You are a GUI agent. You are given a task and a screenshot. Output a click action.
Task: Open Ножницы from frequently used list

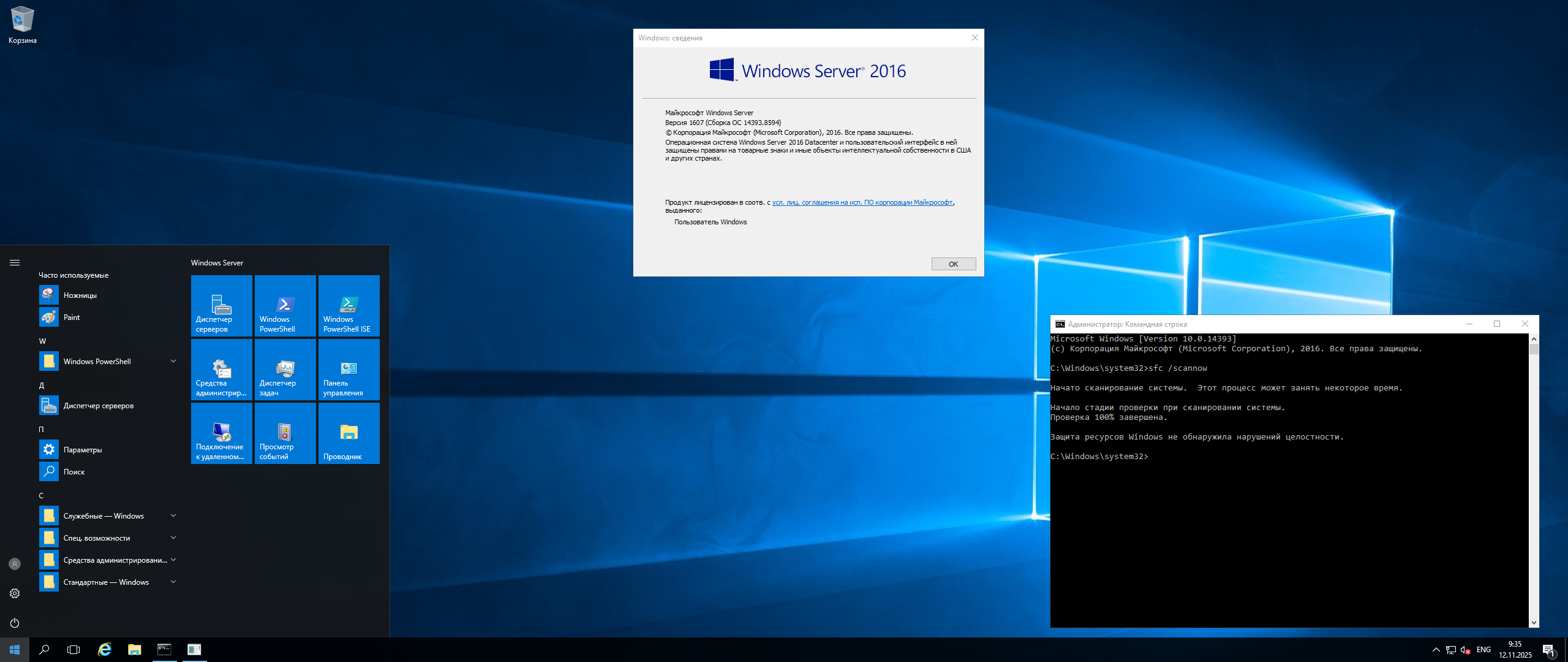pyautogui.click(x=80, y=295)
